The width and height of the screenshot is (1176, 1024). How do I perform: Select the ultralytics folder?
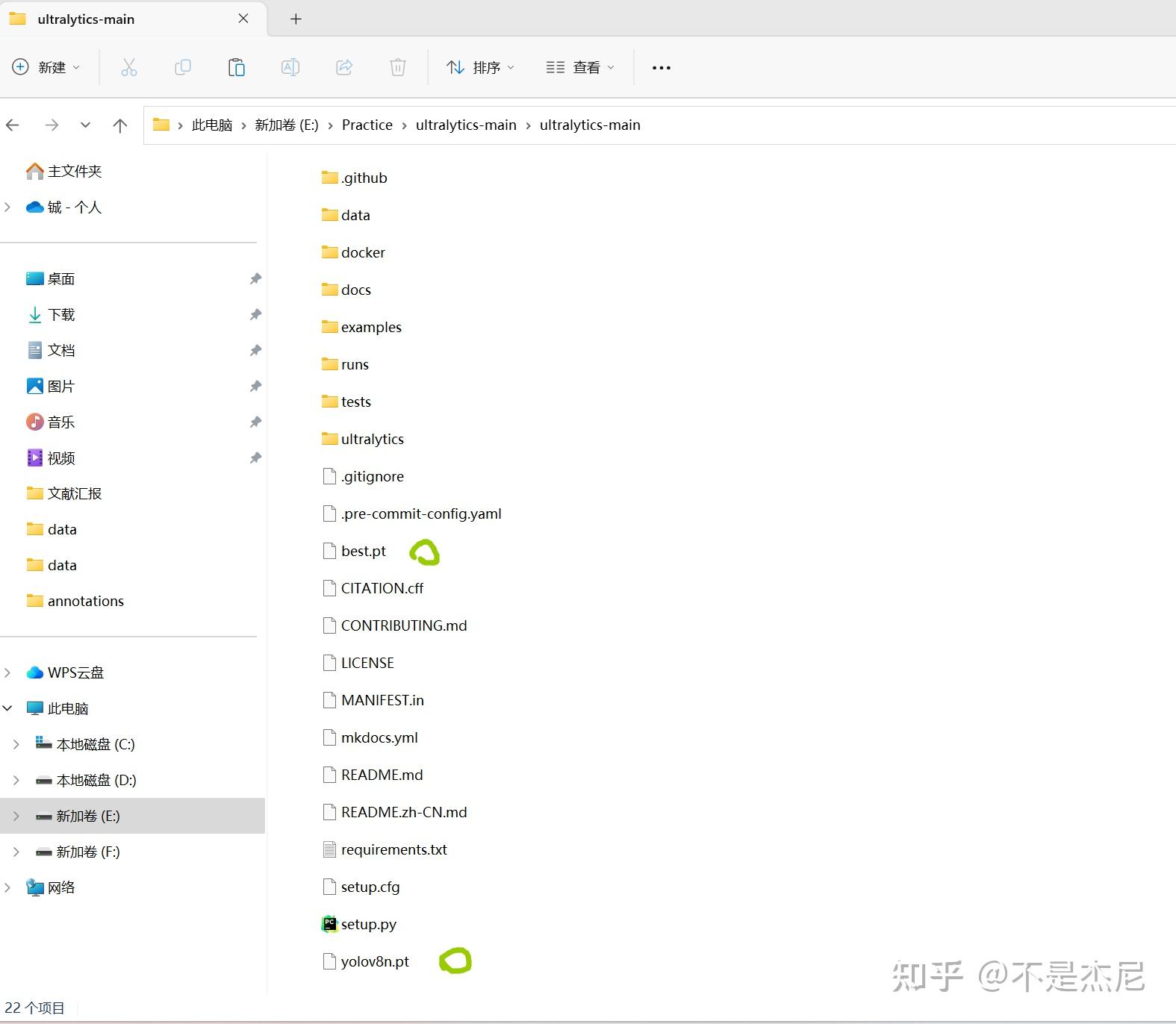(362, 439)
